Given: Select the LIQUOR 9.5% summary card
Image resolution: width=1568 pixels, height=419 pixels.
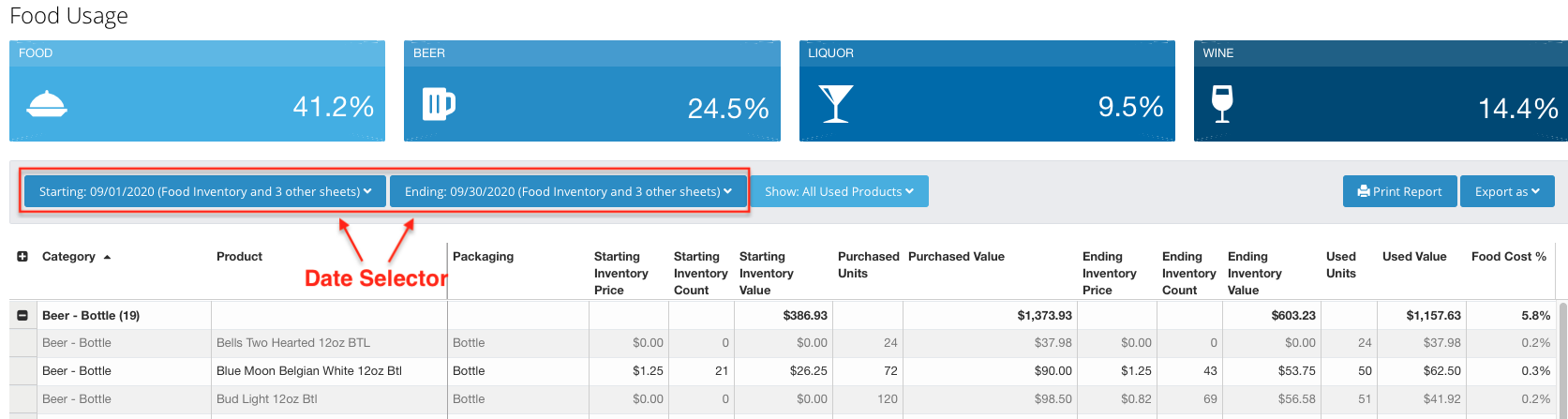Looking at the screenshot, I should [987, 91].
